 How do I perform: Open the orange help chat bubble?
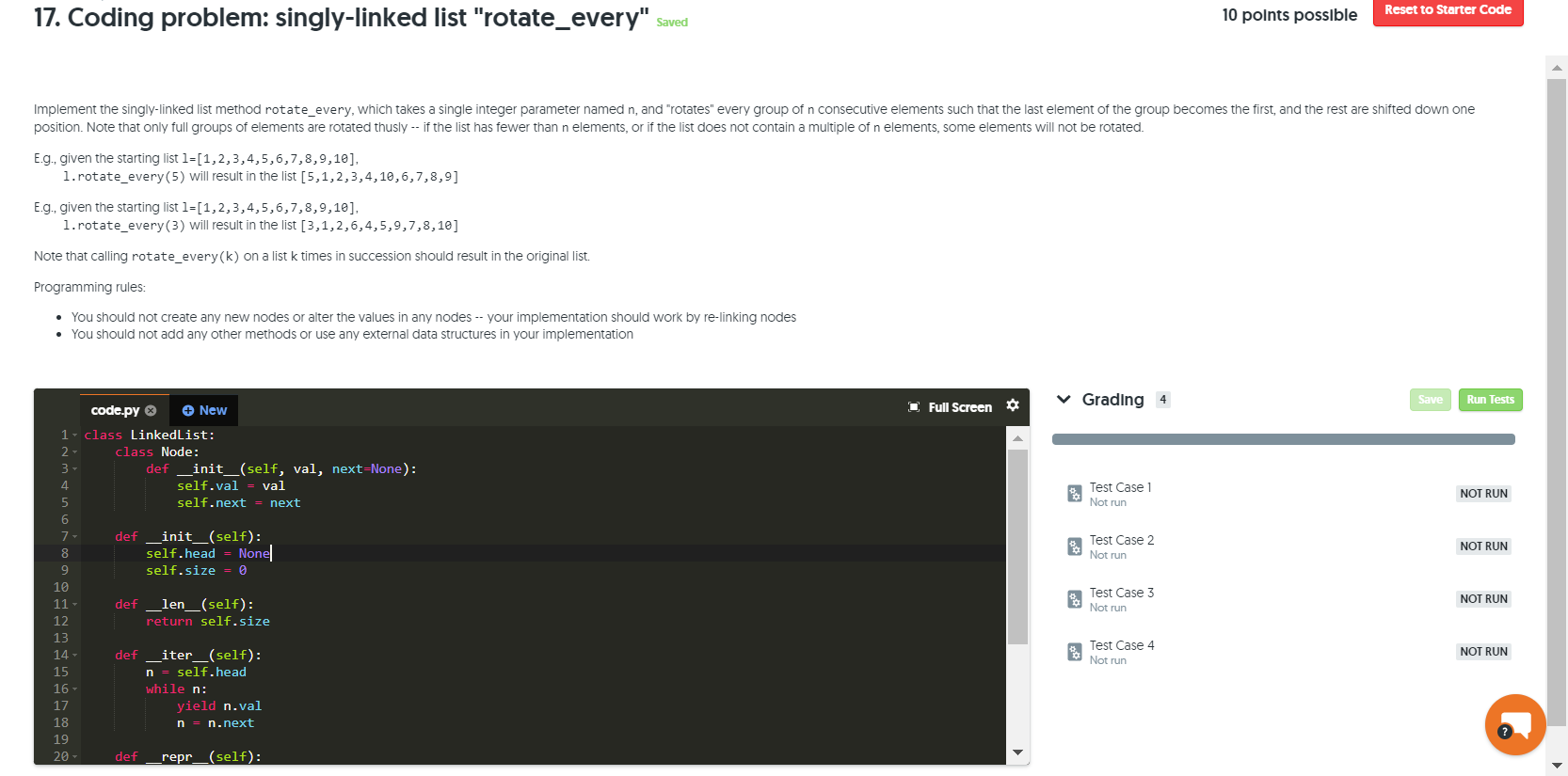coord(1514,724)
